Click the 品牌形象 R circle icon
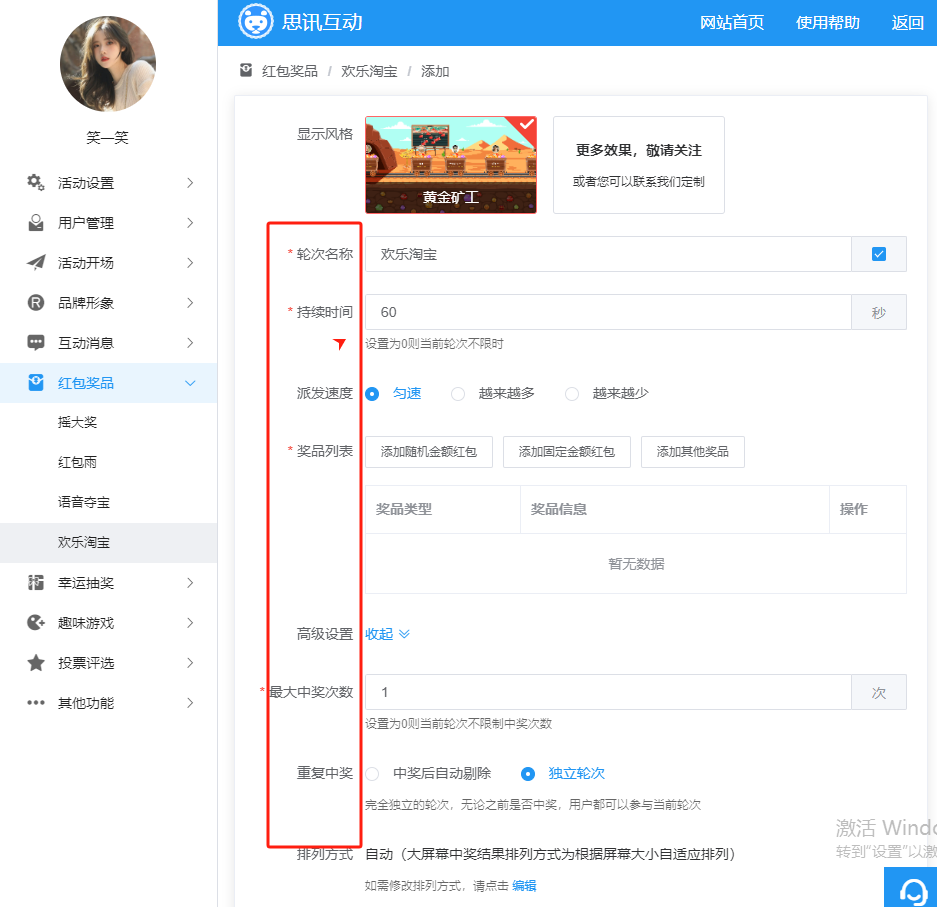 point(36,303)
